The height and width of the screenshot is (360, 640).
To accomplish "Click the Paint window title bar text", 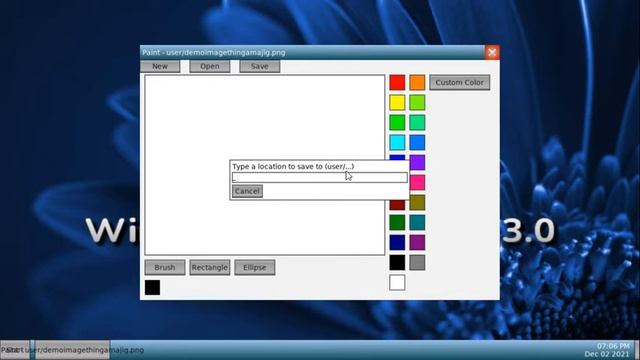I will [x=213, y=52].
